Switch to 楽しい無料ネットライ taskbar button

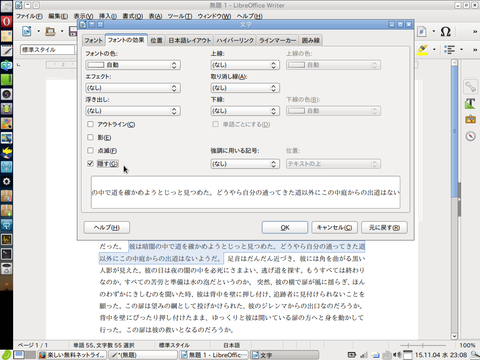(x=72, y=355)
